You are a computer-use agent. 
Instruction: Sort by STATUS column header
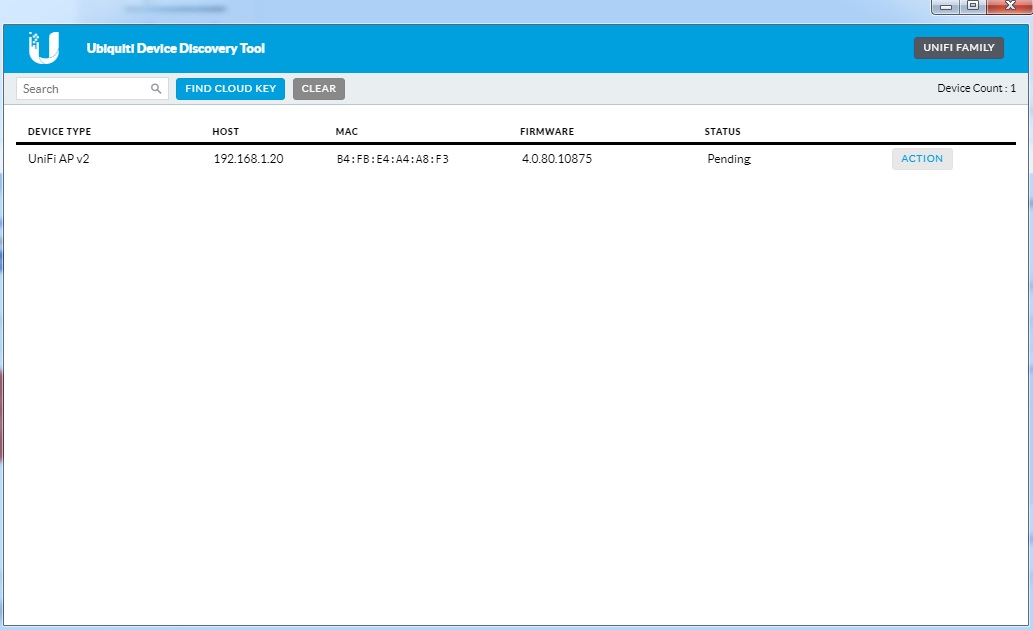(x=722, y=132)
